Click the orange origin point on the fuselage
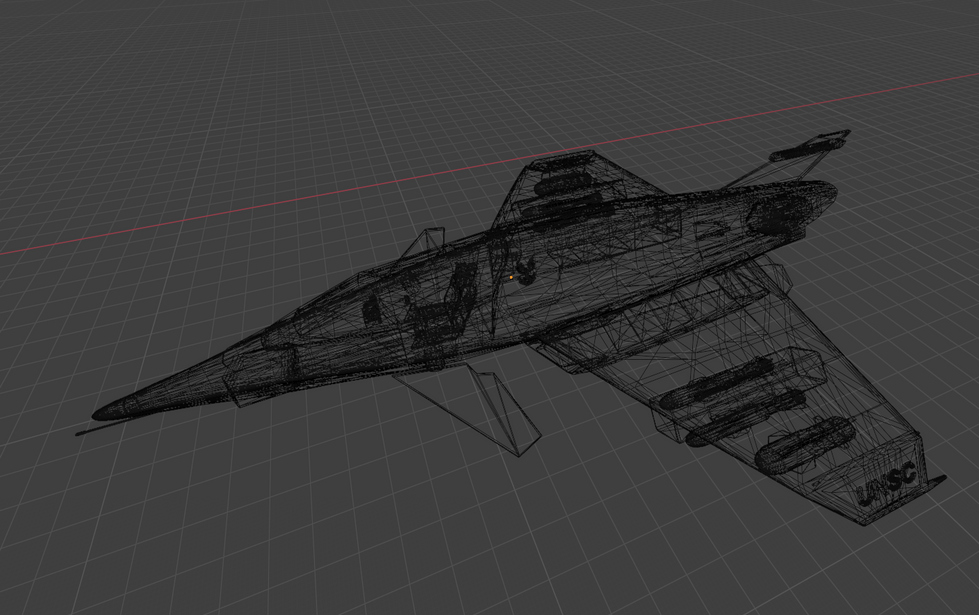This screenshot has height=615, width=979. 511,277
